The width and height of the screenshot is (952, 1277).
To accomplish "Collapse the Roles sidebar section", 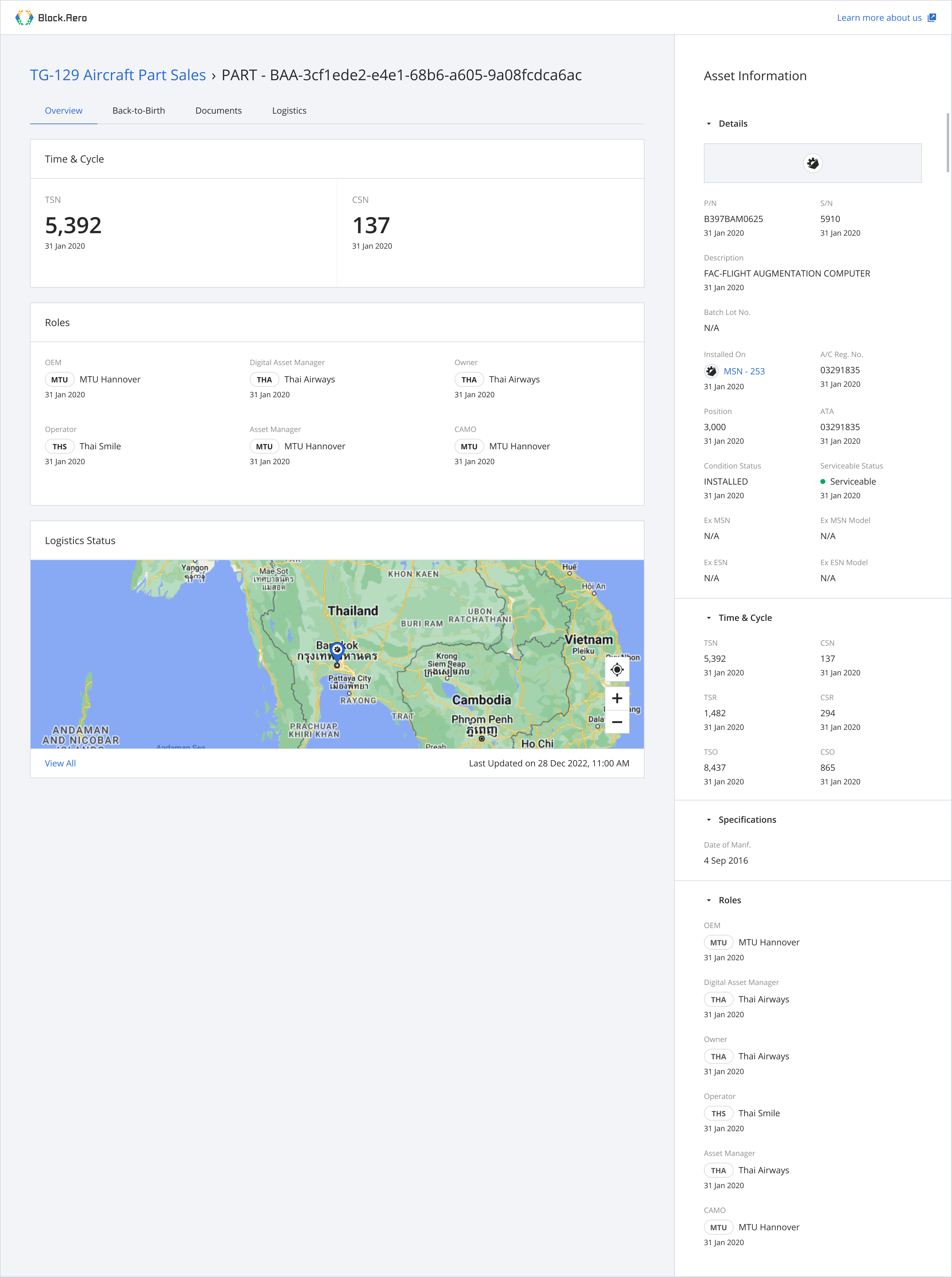I will pos(709,901).
